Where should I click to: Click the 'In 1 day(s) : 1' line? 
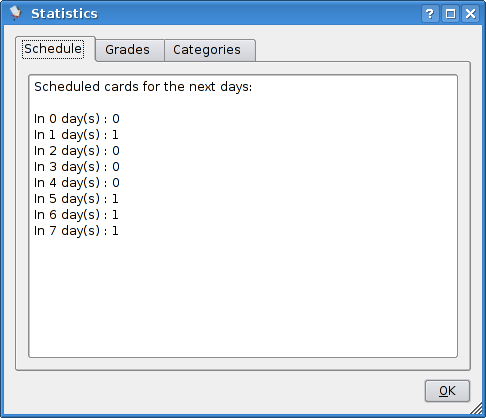point(76,135)
